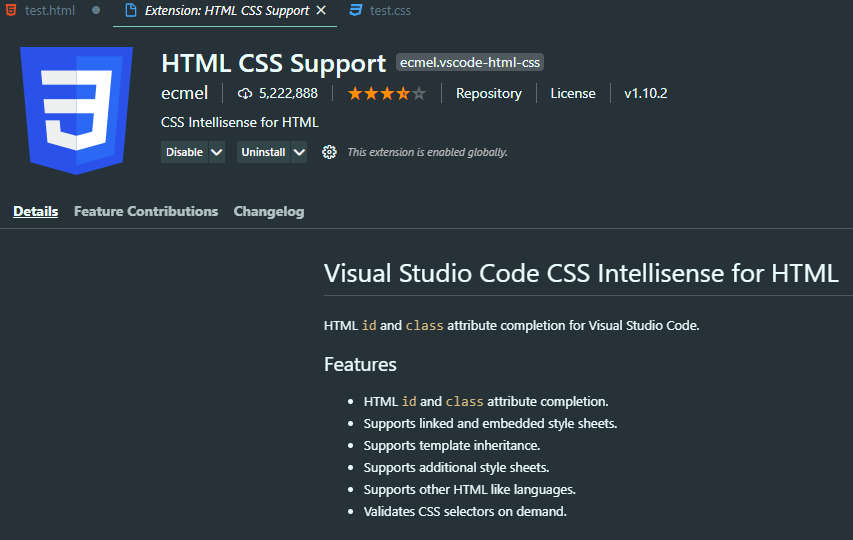Viewport: 853px width, 540px height.
Task: Open the extension Manage gear menu
Action: [x=329, y=152]
